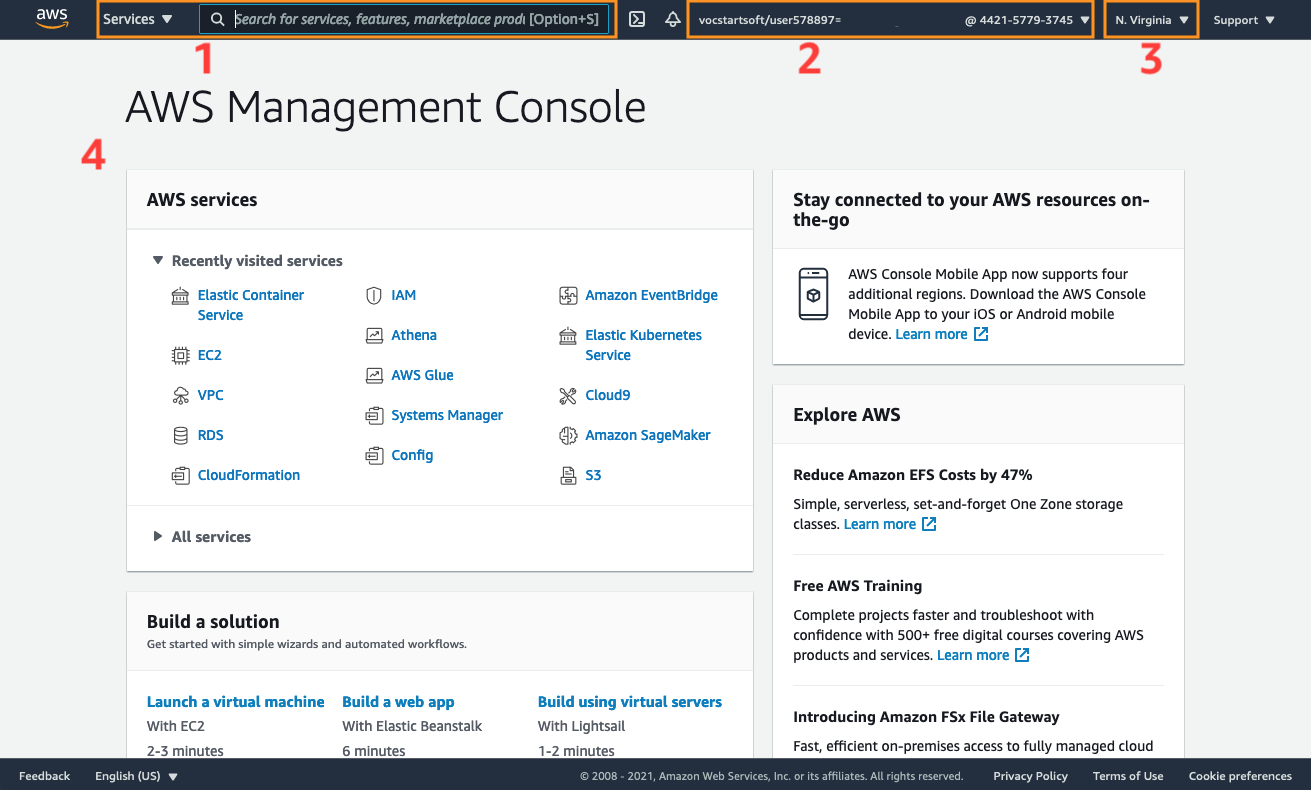The height and width of the screenshot is (790, 1311).
Task: Click the mobile app phone icon
Action: pyautogui.click(x=813, y=294)
